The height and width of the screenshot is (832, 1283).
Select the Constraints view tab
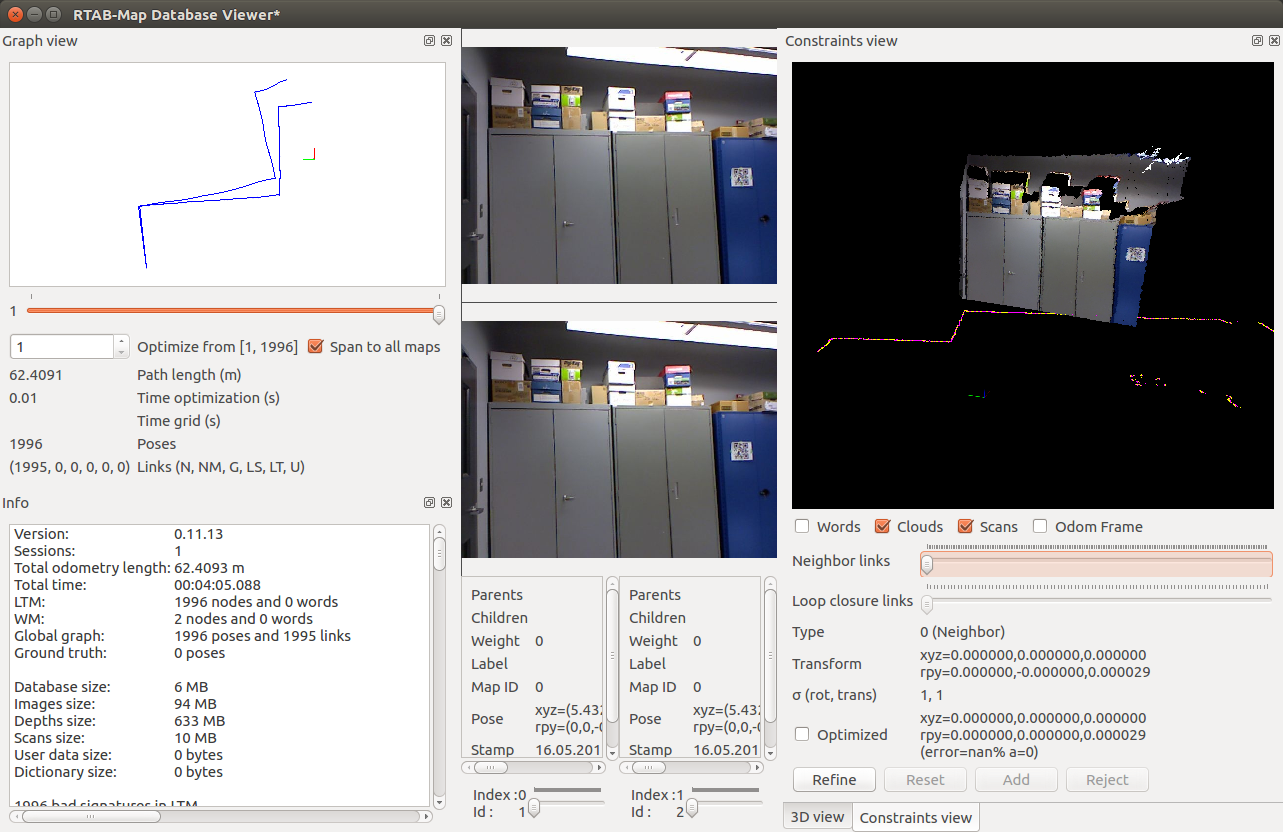915,817
